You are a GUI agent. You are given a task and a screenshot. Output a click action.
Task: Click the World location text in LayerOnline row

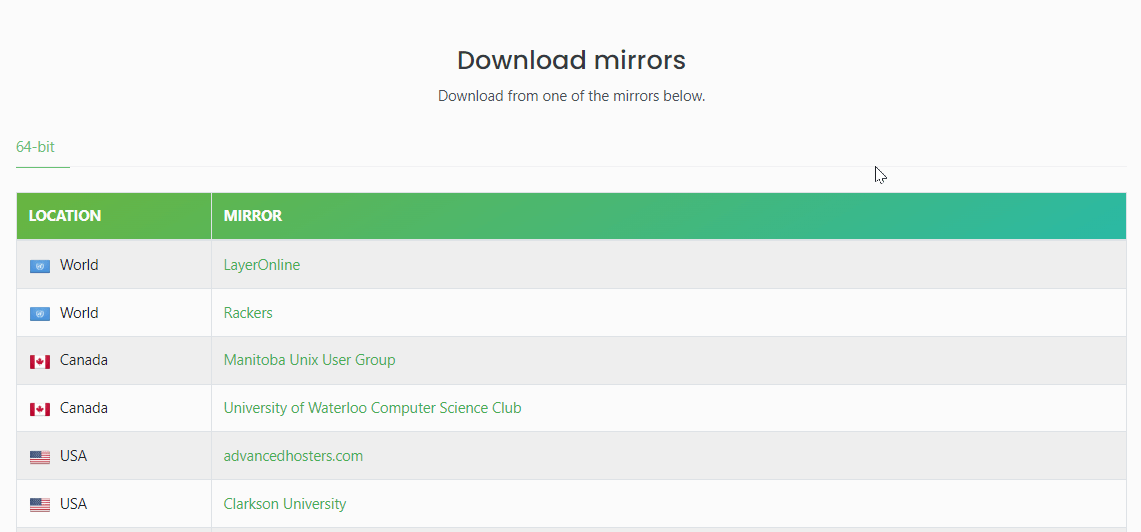click(79, 265)
